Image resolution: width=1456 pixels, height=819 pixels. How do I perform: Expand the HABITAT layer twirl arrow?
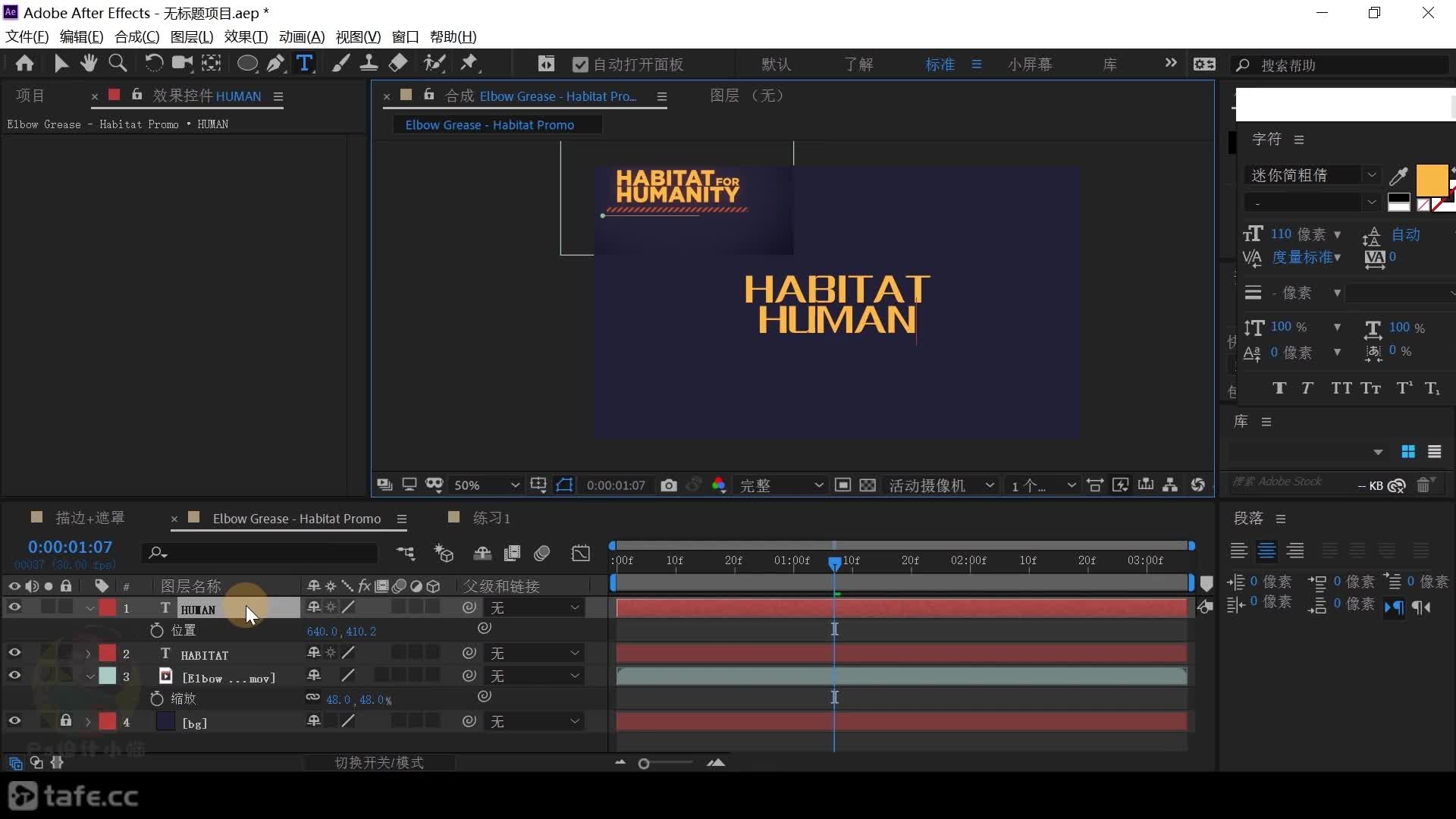click(x=88, y=654)
